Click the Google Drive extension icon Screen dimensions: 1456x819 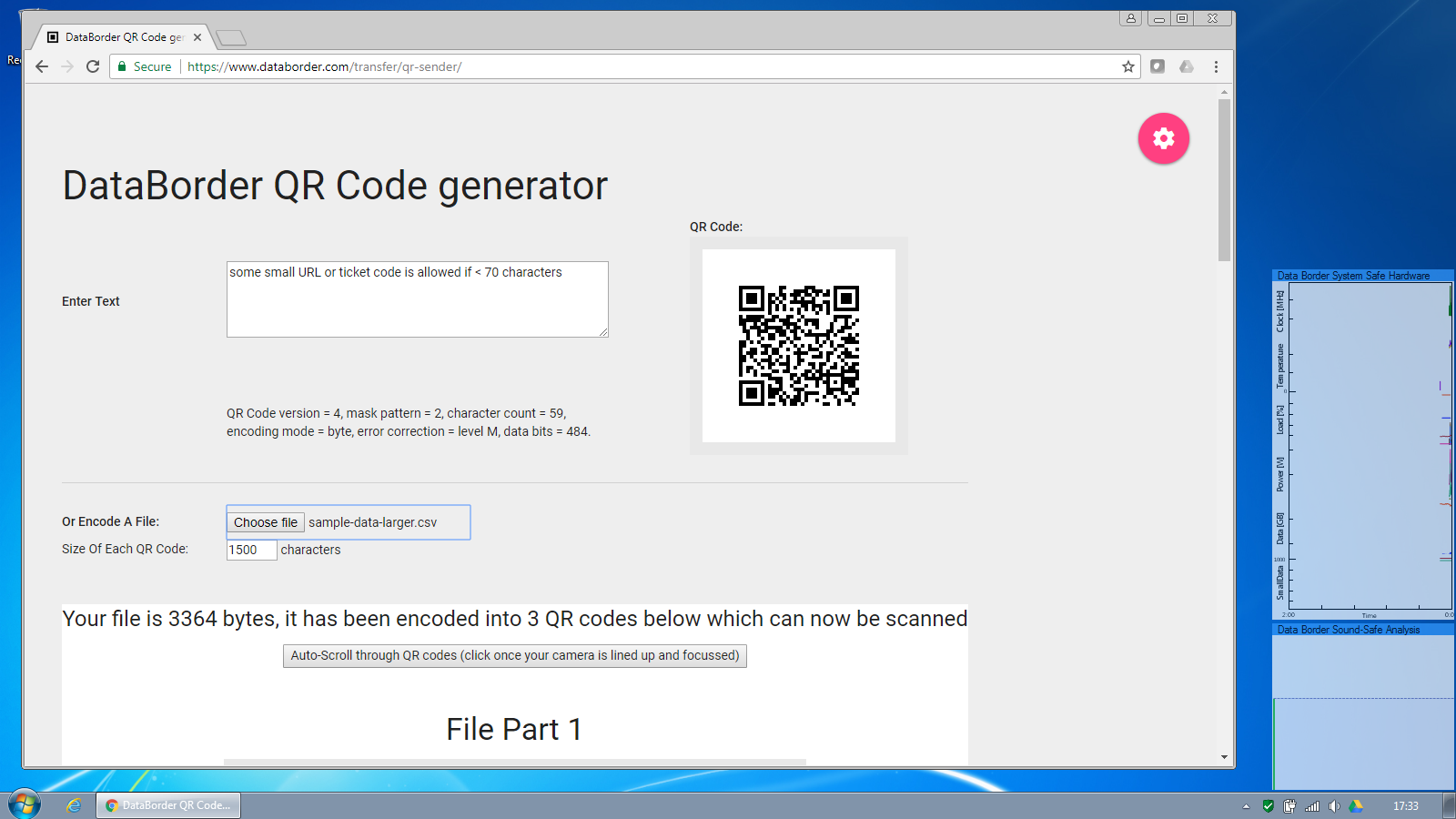1187,66
